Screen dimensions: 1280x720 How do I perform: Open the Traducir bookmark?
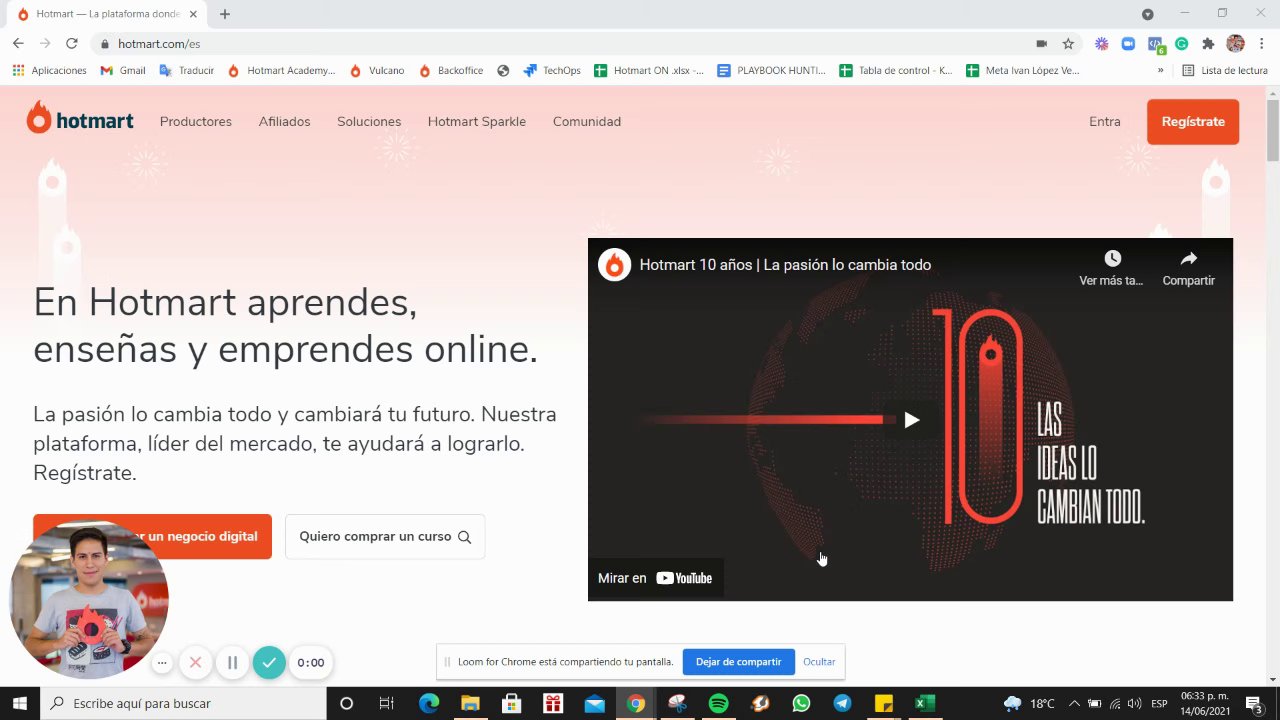tap(187, 71)
